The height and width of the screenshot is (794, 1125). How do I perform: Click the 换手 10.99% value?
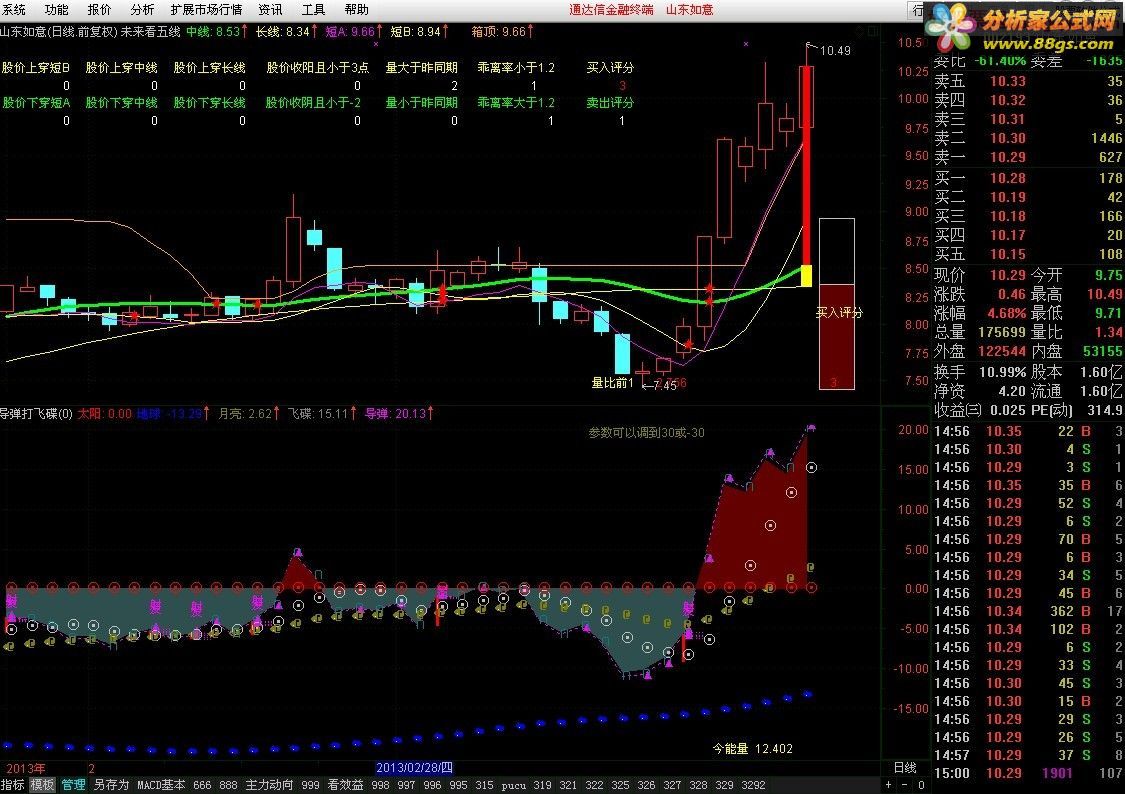tap(1002, 372)
